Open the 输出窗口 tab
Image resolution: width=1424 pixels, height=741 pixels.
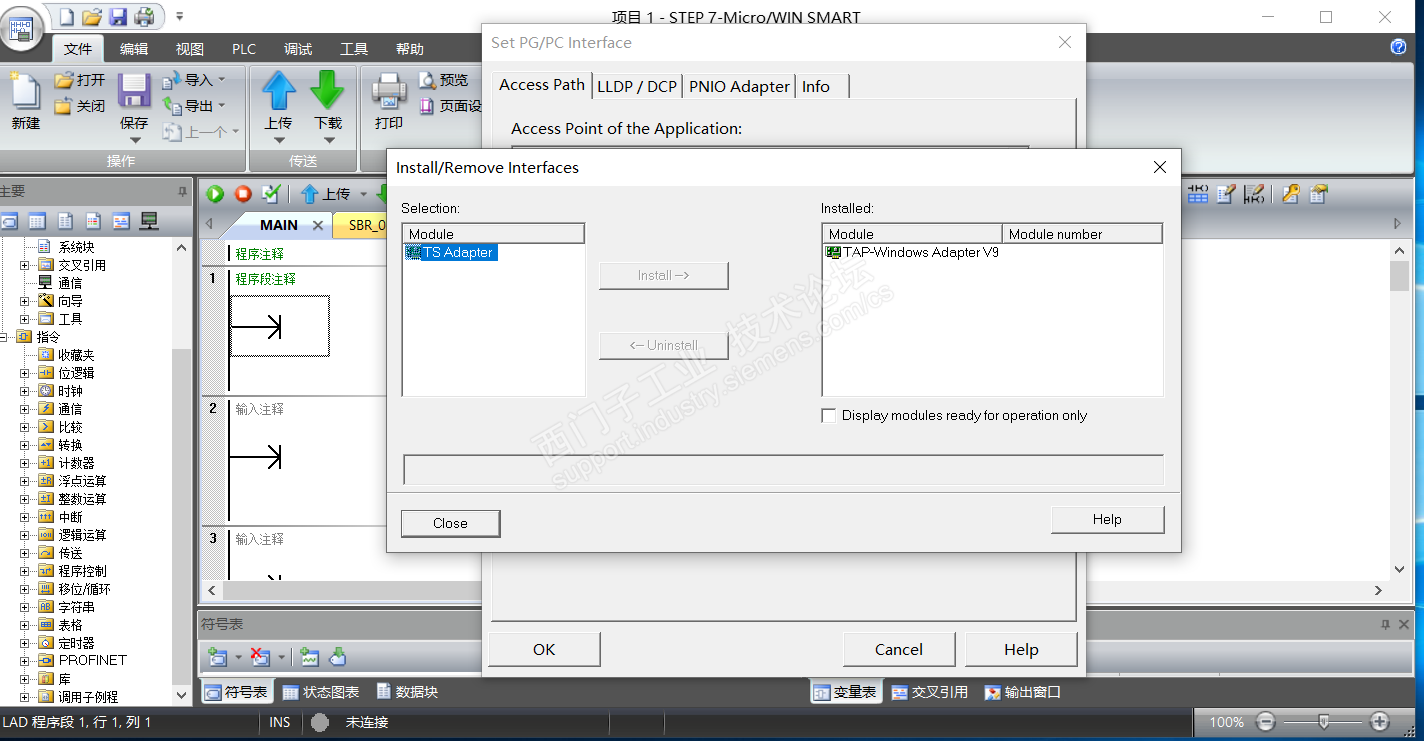pyautogui.click(x=1022, y=692)
